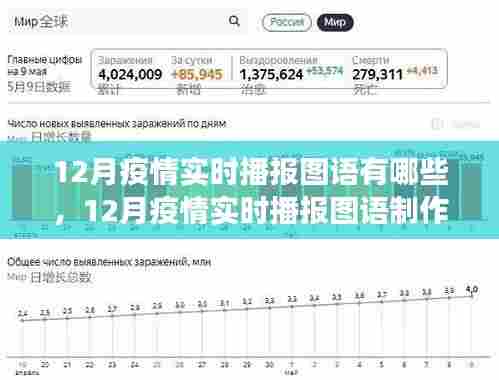The image size is (499, 380).
Task: Click the Заражения label
Action: (x=125, y=60)
